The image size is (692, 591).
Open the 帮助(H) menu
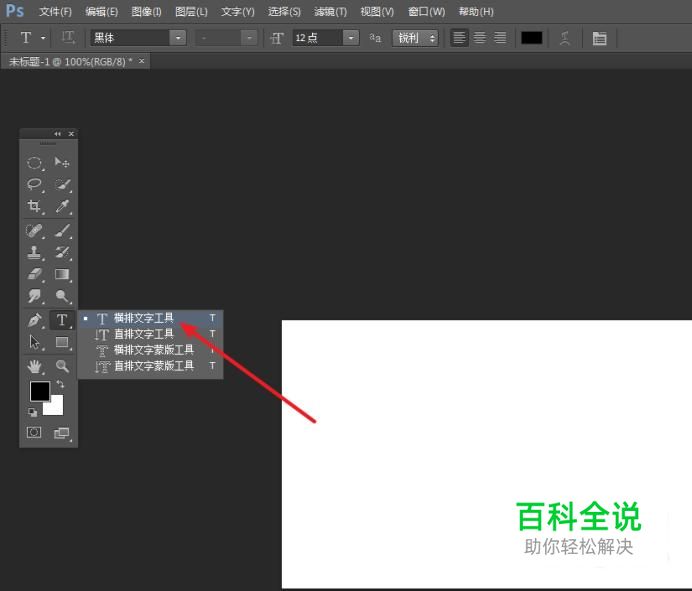476,11
